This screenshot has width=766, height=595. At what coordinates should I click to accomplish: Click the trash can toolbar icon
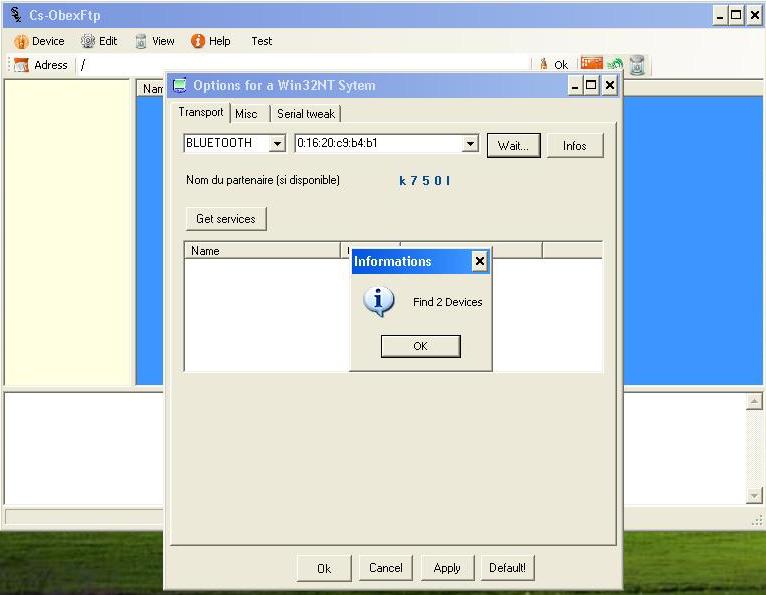636,65
